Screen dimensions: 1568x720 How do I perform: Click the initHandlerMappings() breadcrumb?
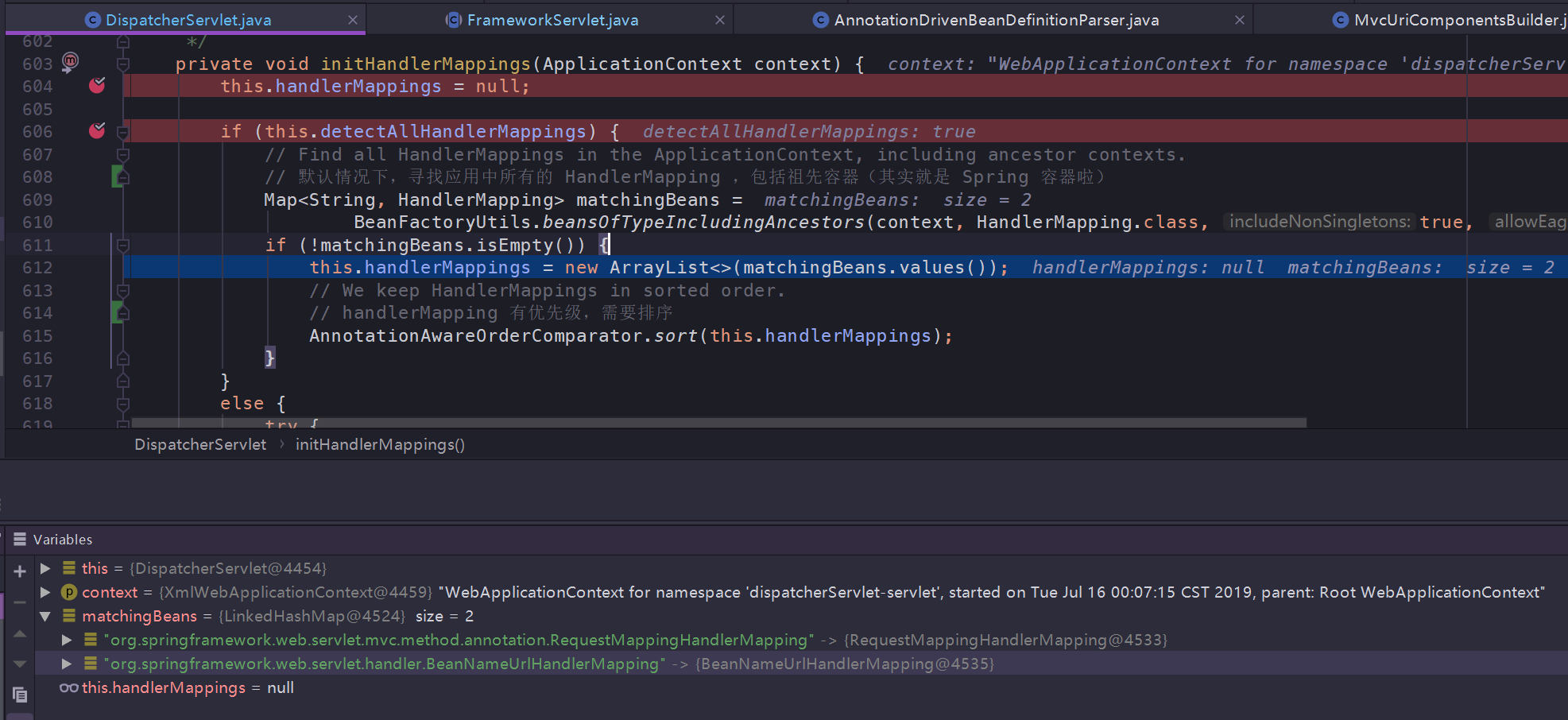[380, 444]
